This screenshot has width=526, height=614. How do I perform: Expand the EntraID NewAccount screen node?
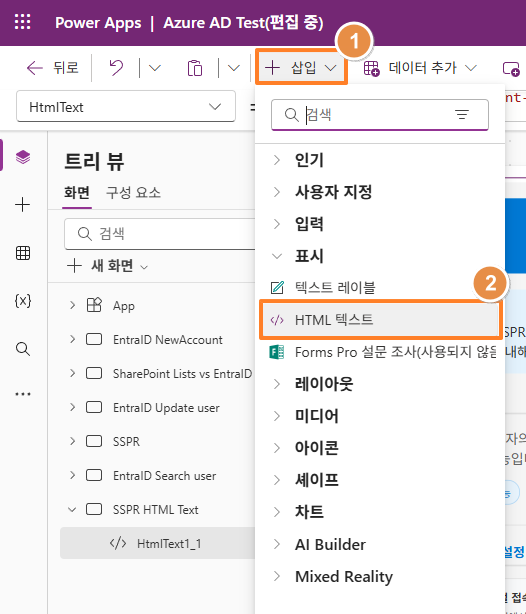click(x=72, y=339)
